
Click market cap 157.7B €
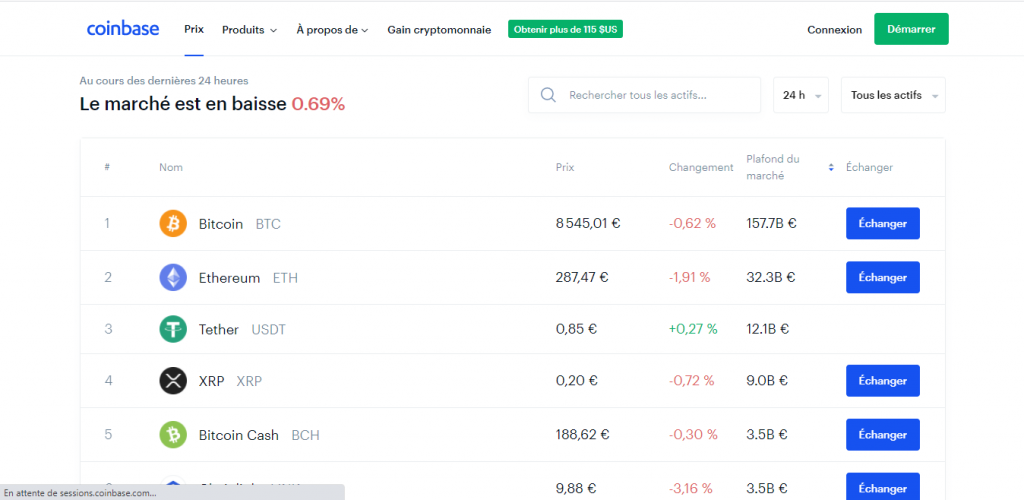point(771,224)
